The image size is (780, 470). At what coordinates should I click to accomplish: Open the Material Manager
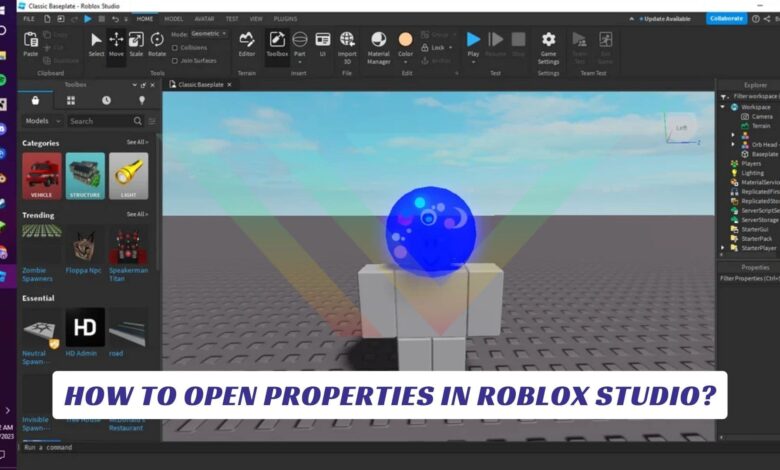click(x=379, y=47)
